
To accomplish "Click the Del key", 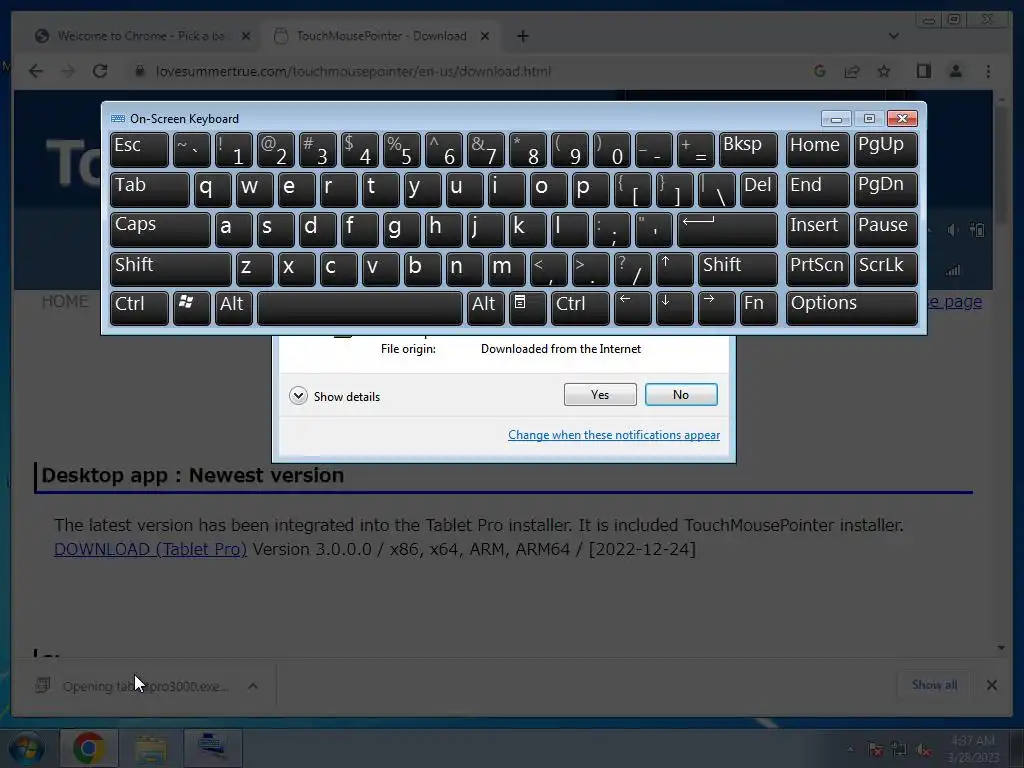I will [x=758, y=189].
